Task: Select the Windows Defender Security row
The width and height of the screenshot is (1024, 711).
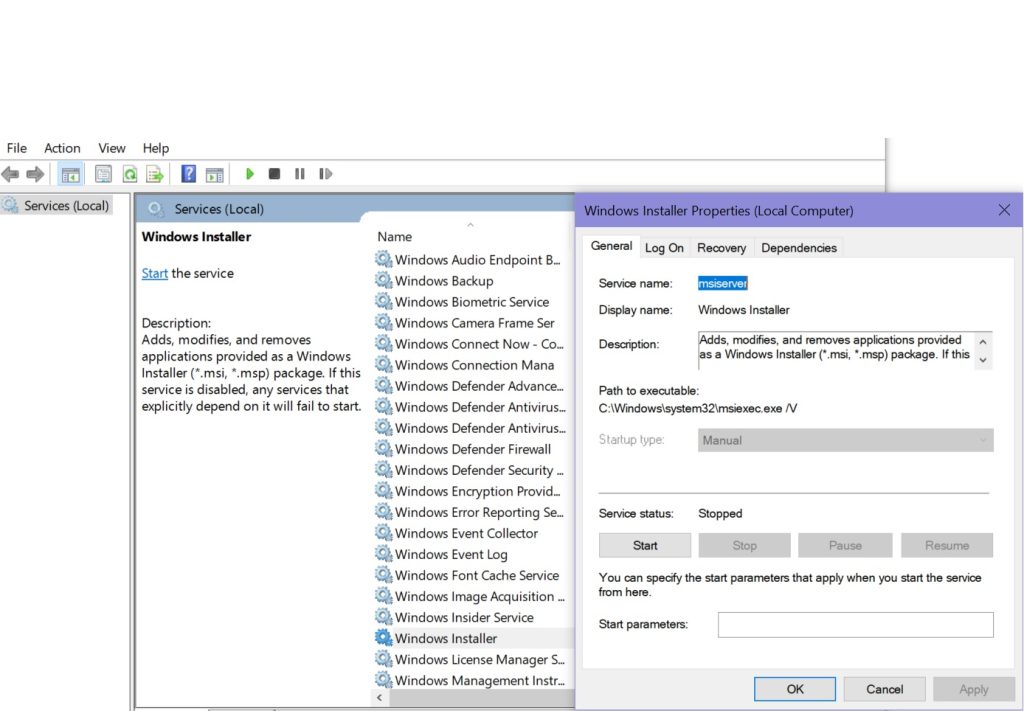Action: coord(479,469)
